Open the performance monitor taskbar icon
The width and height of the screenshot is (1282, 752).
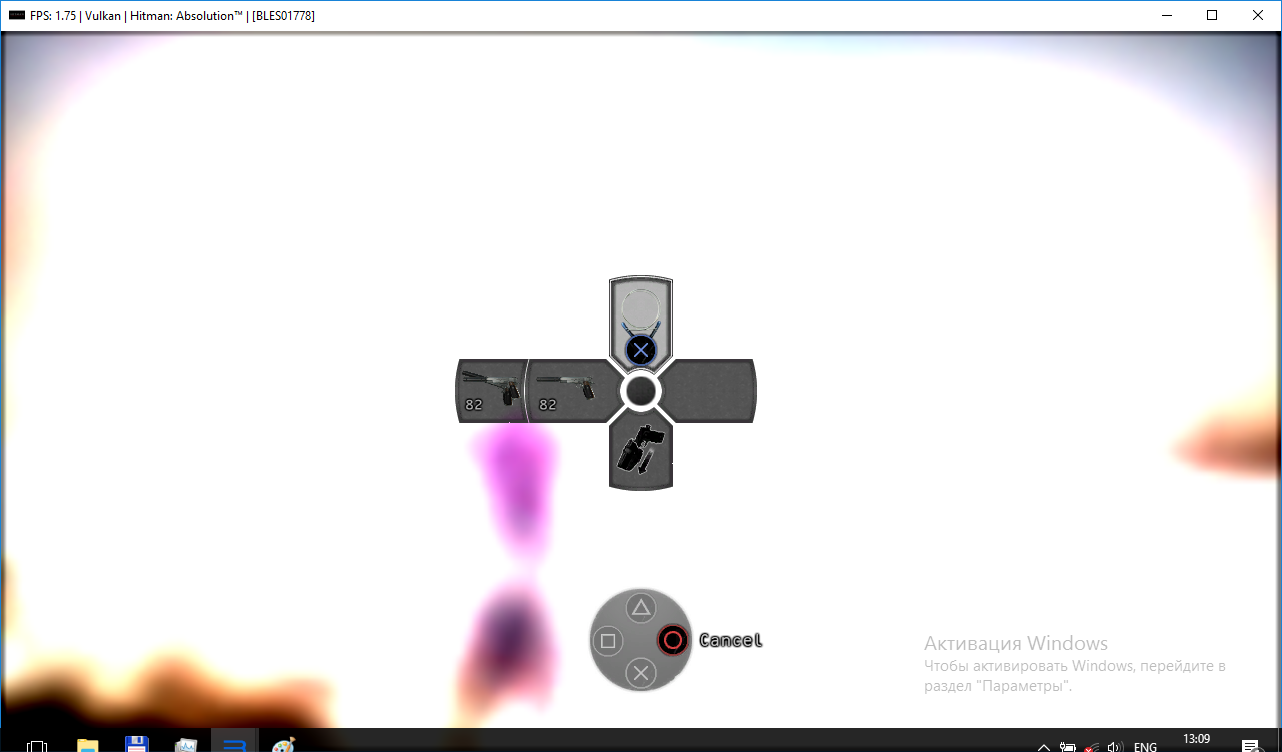(186, 745)
